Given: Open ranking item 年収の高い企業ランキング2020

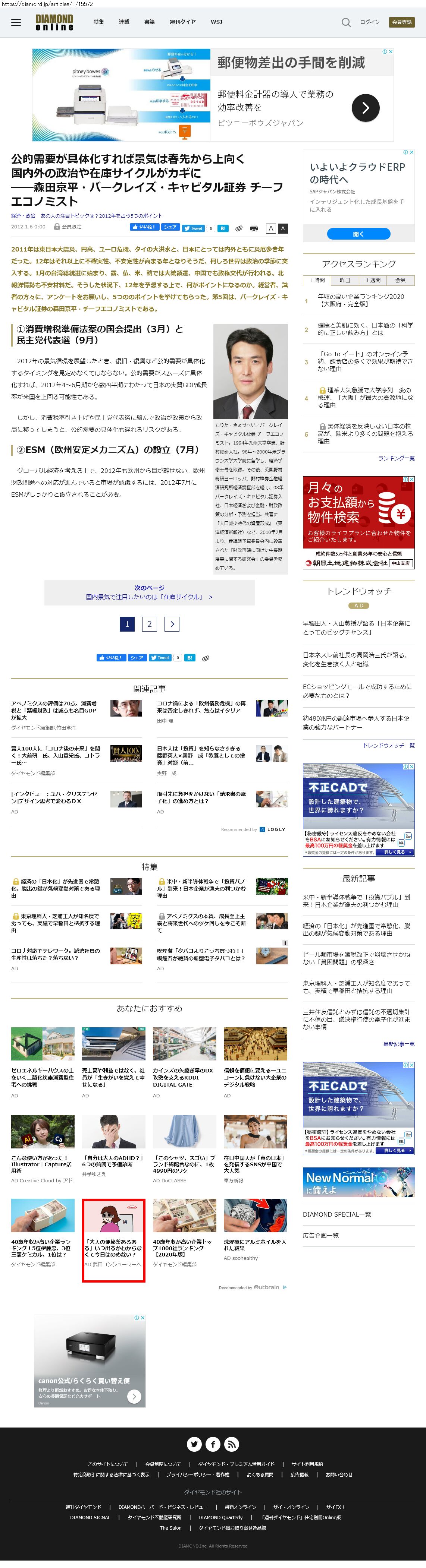Looking at the screenshot, I should point(360,300).
